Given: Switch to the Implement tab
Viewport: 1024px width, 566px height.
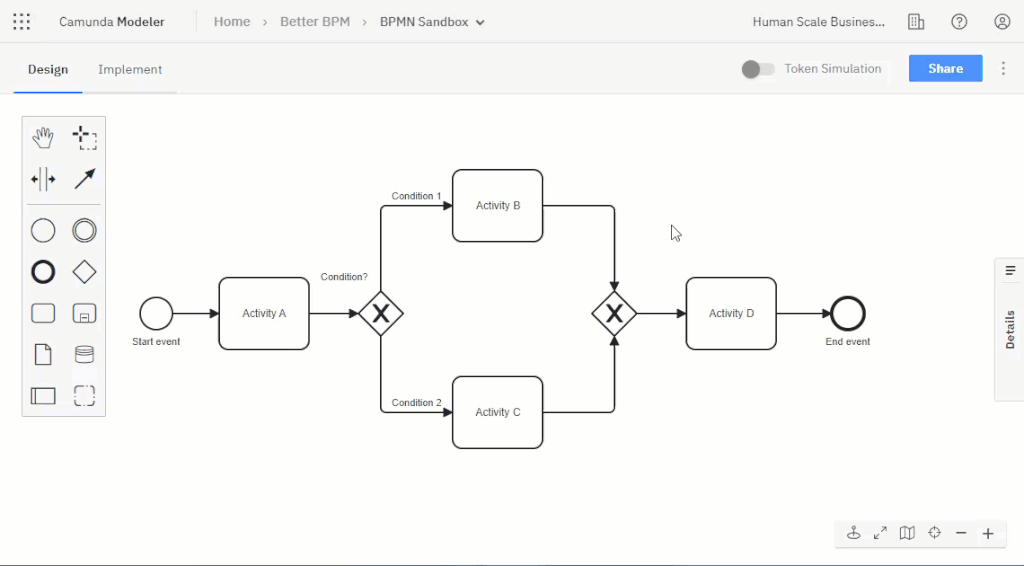Looking at the screenshot, I should [130, 69].
